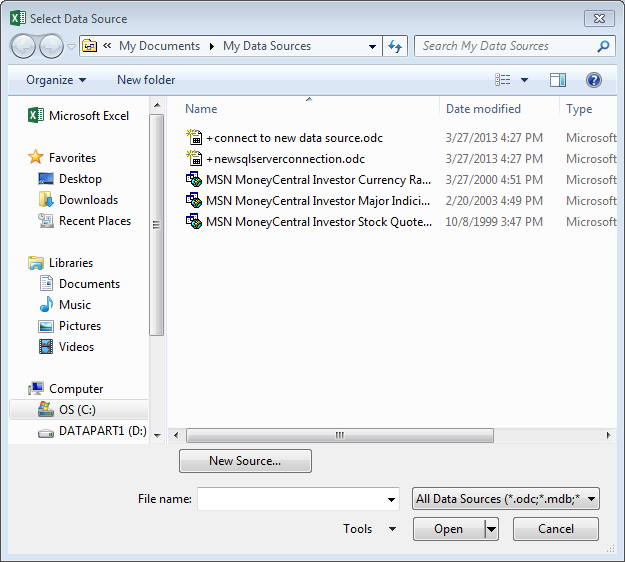
Task: Open the Videos library
Action: click(x=66, y=347)
